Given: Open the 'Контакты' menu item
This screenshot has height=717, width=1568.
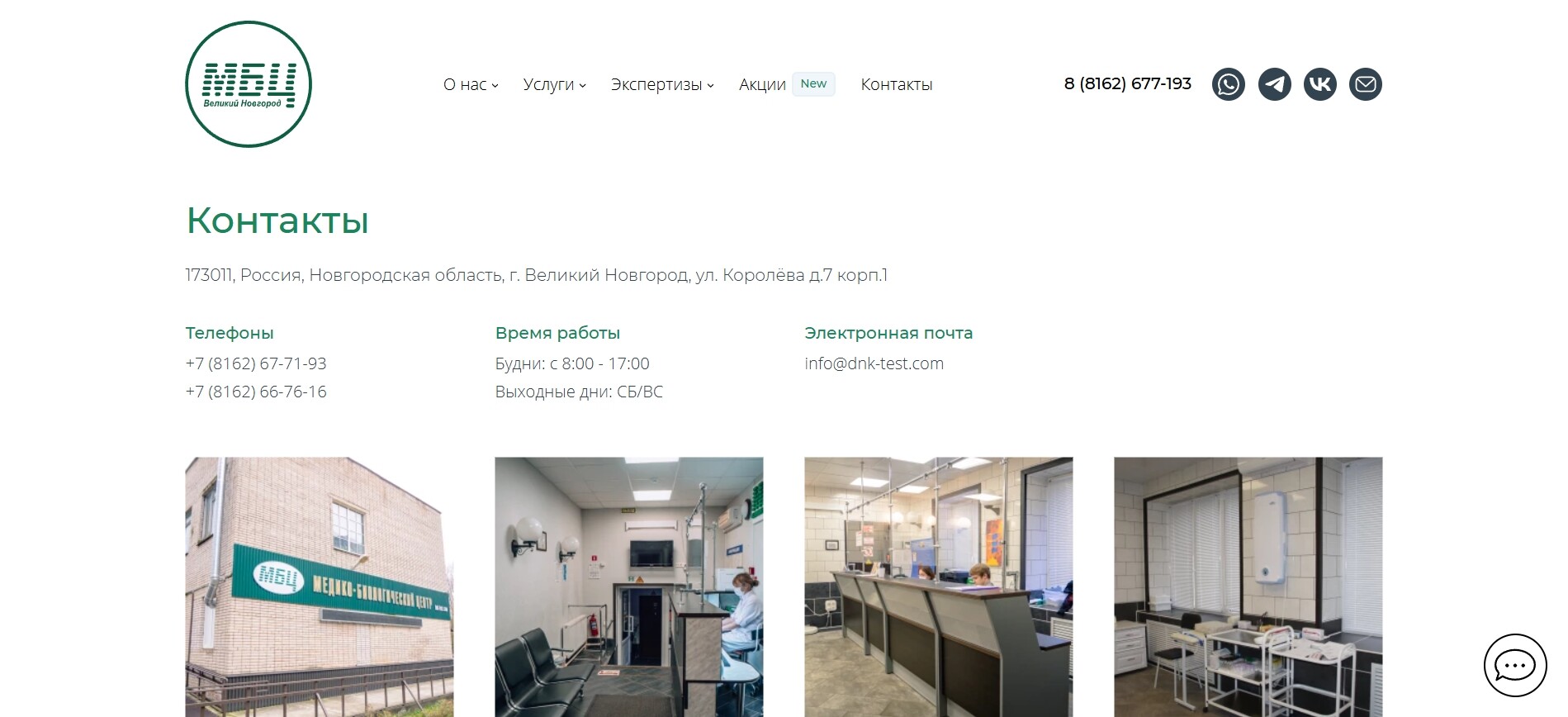Looking at the screenshot, I should [896, 84].
